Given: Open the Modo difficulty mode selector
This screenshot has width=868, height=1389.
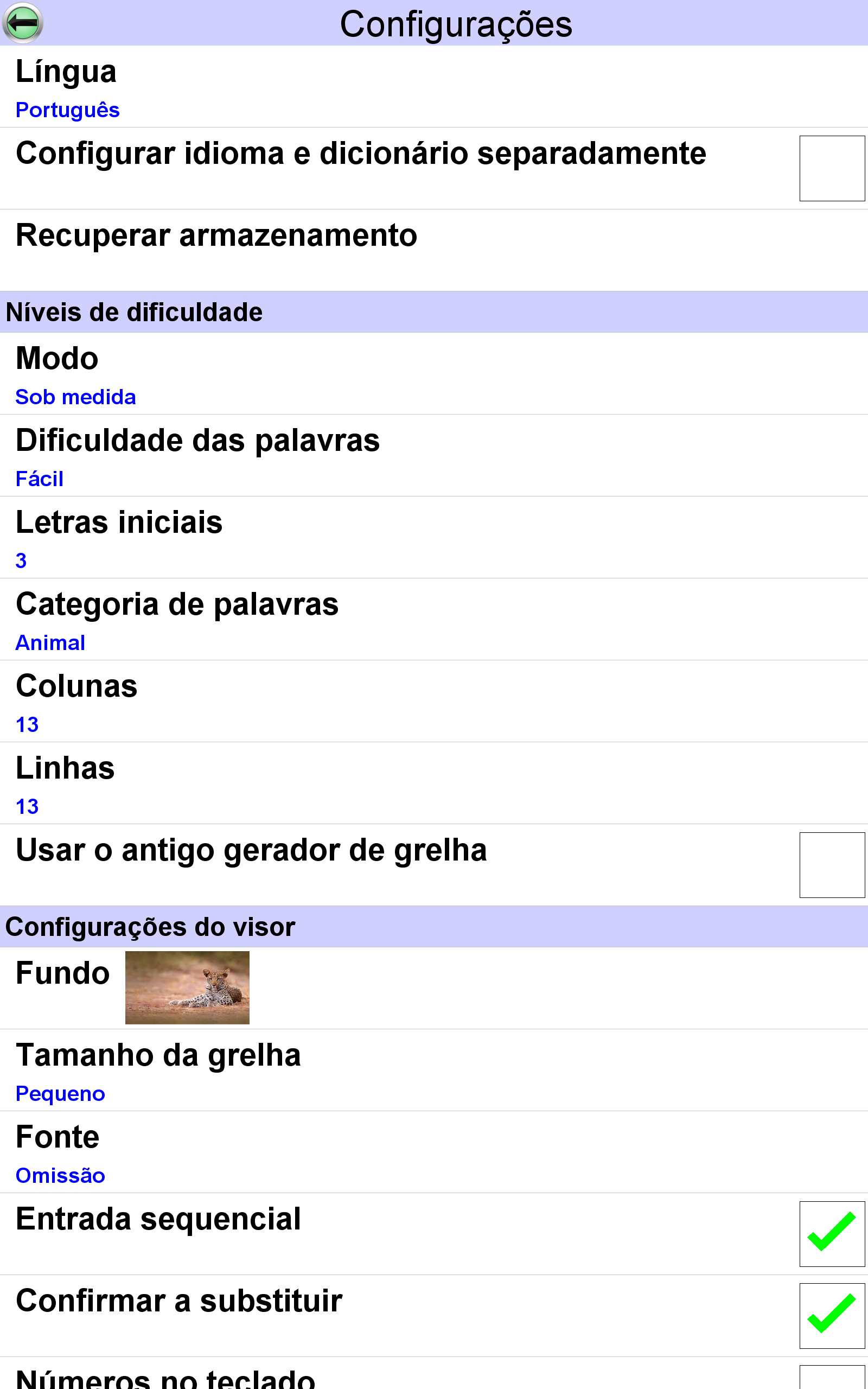Looking at the screenshot, I should [434, 374].
